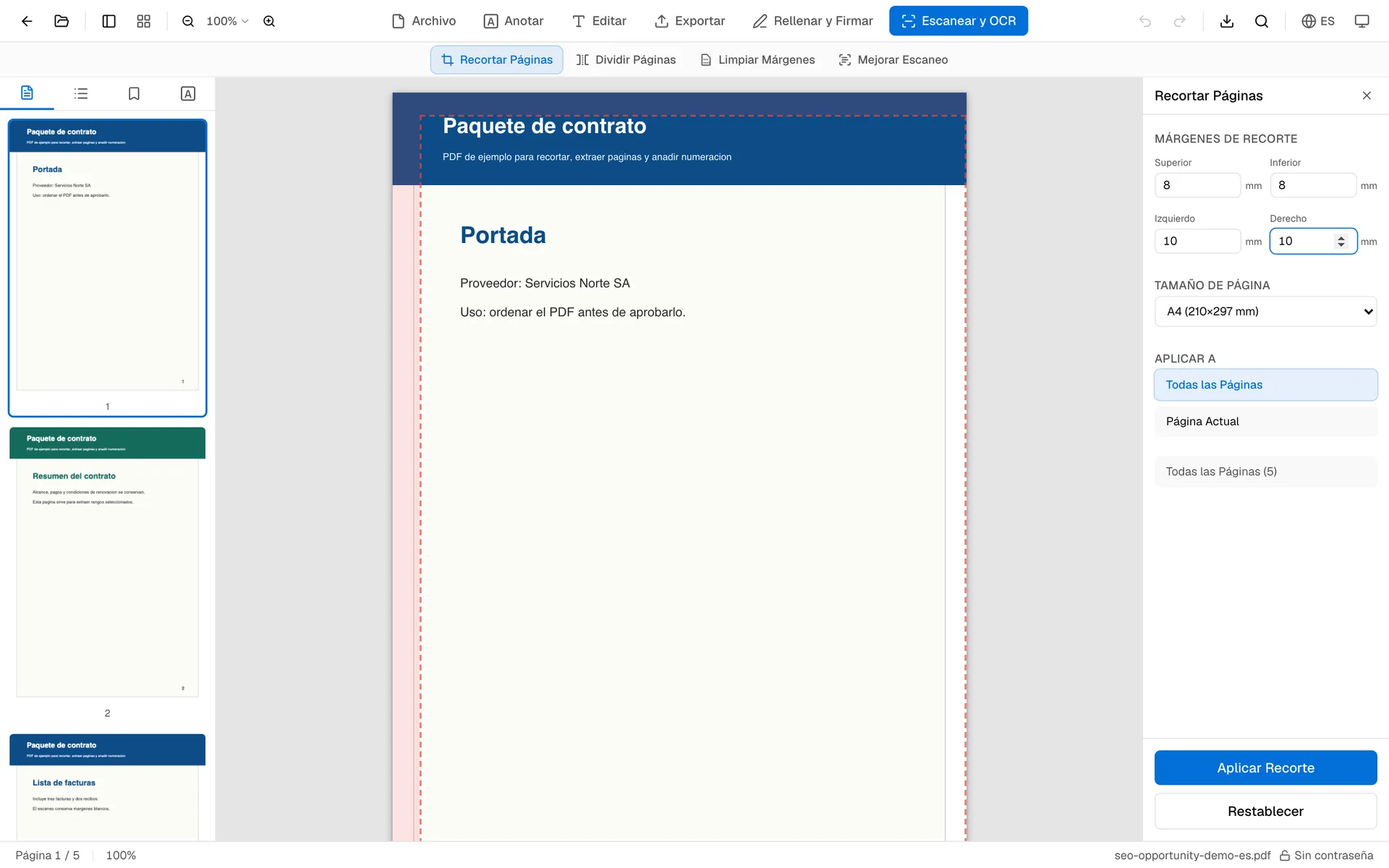Viewport: 1389px width, 868px height.
Task: Click the redo arrow icon
Action: (1179, 21)
